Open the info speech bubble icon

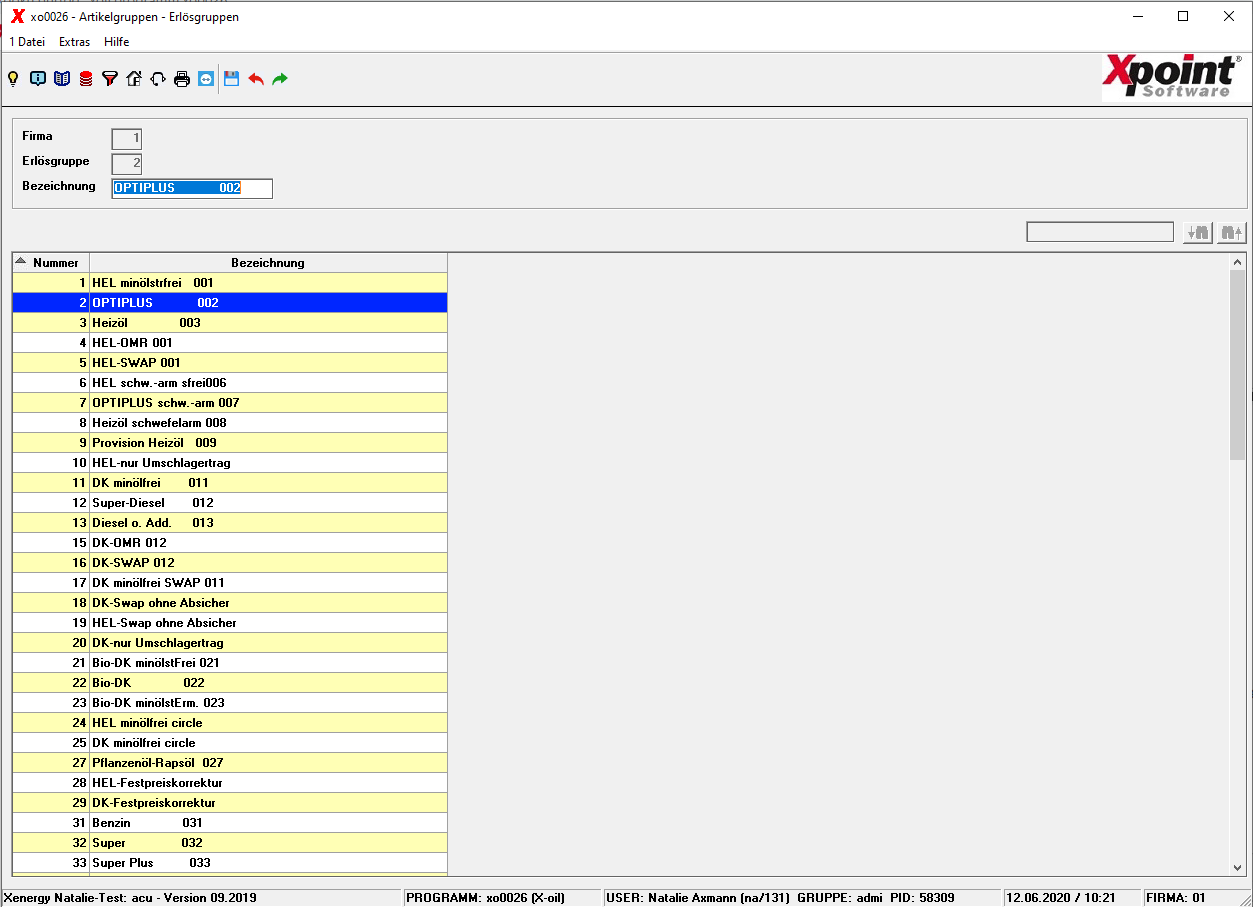(x=38, y=79)
